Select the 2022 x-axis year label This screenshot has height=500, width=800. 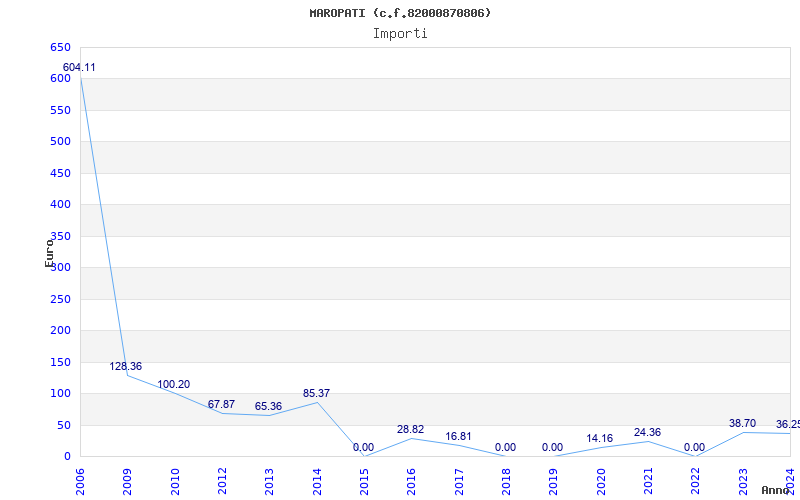click(x=695, y=482)
